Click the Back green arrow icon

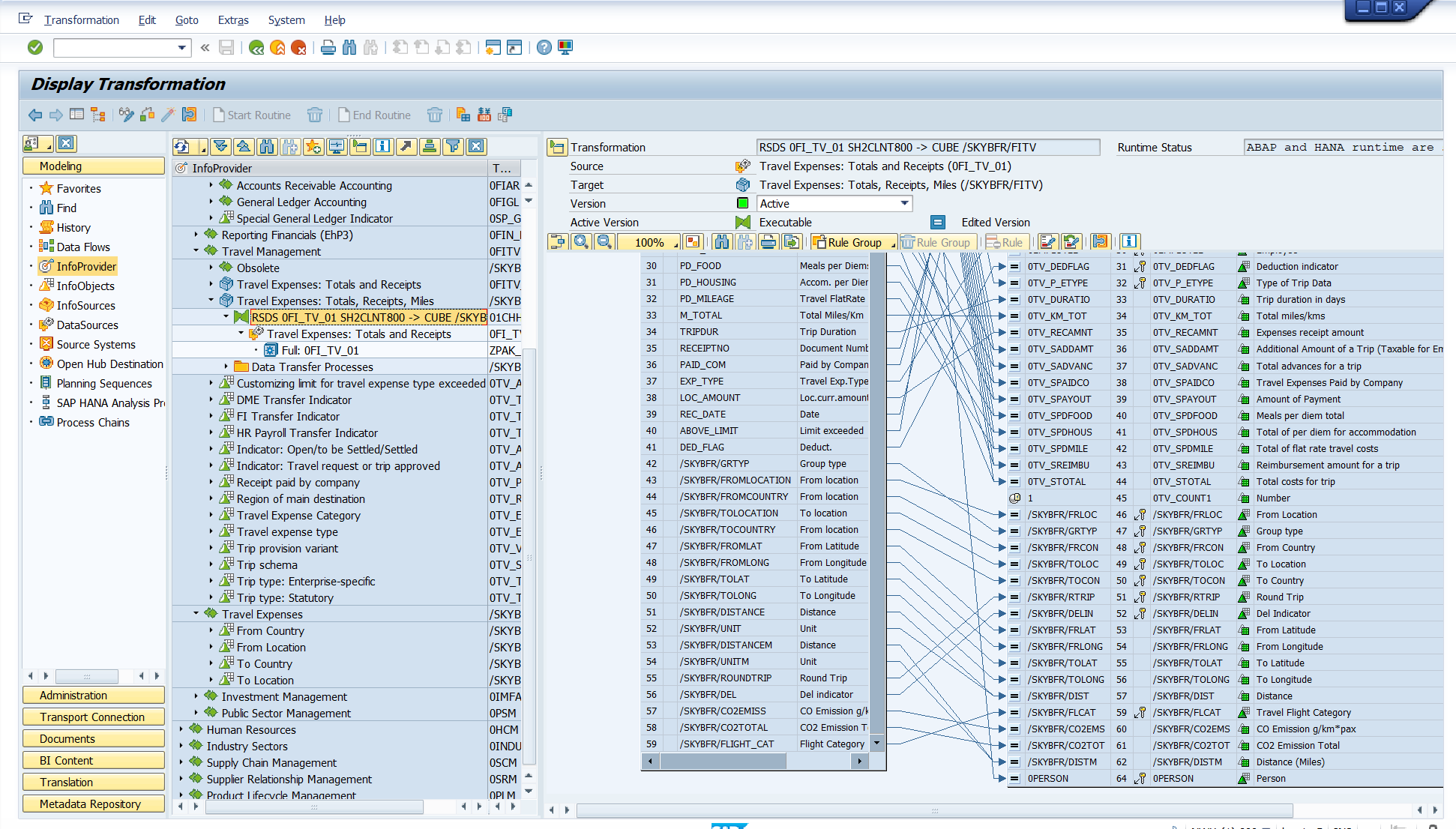pyautogui.click(x=256, y=48)
